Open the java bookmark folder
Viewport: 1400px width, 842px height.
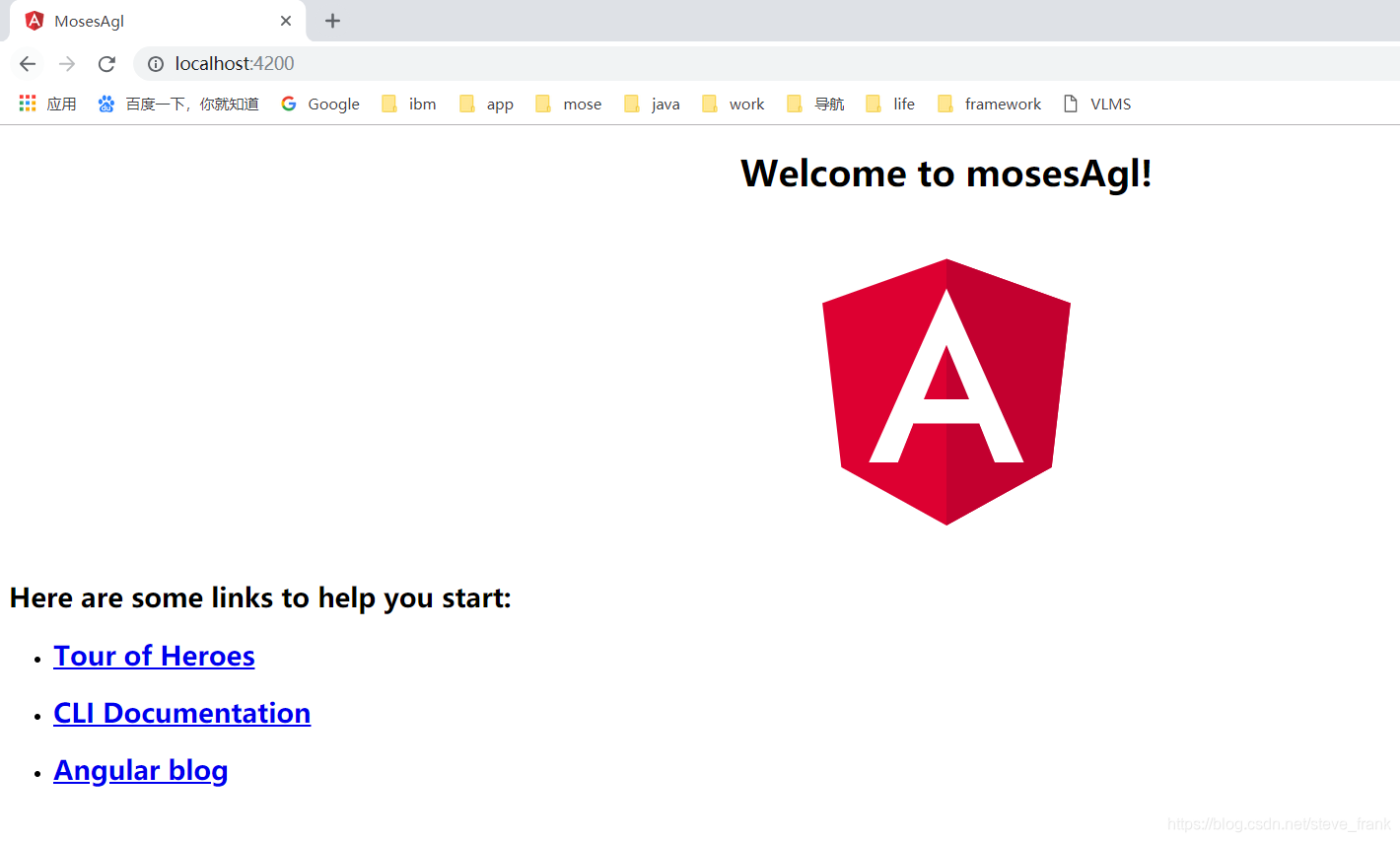652,104
